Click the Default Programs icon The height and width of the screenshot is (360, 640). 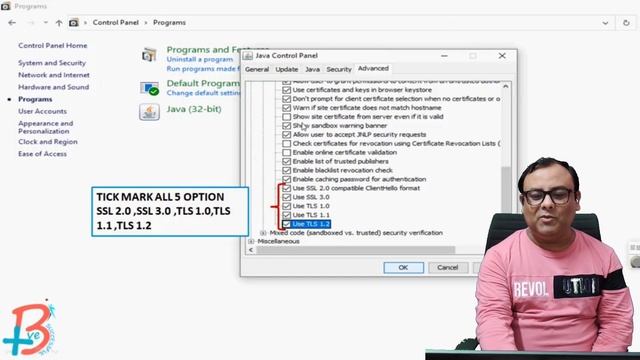point(149,88)
